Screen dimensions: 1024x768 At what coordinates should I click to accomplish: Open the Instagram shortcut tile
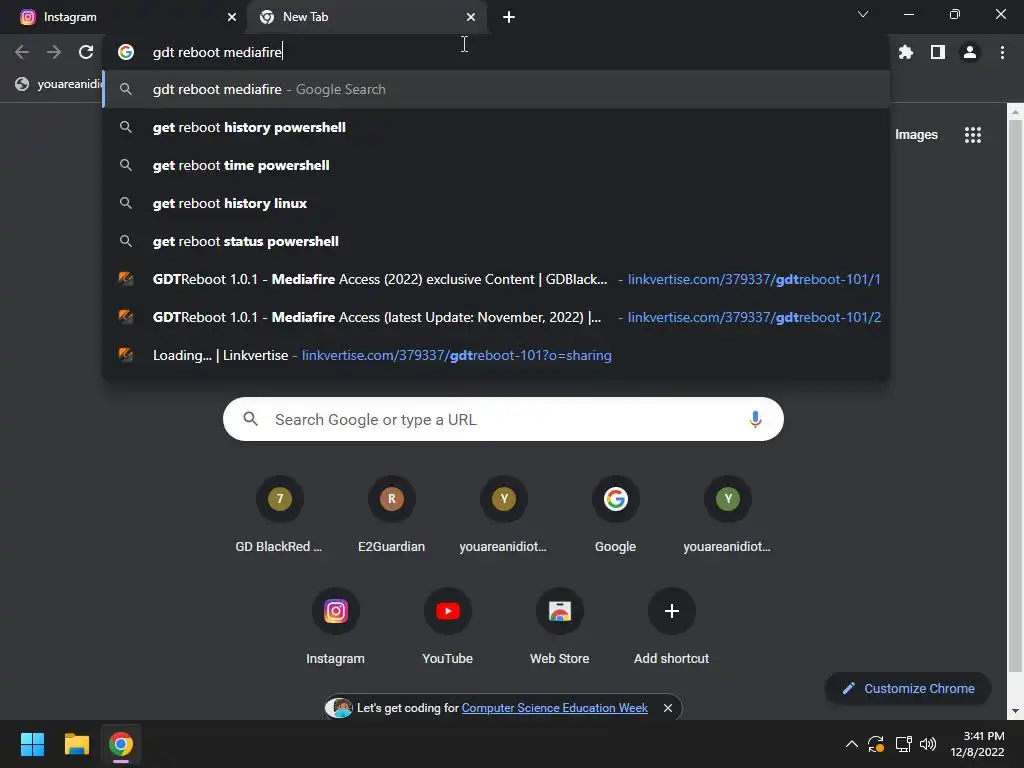point(336,627)
